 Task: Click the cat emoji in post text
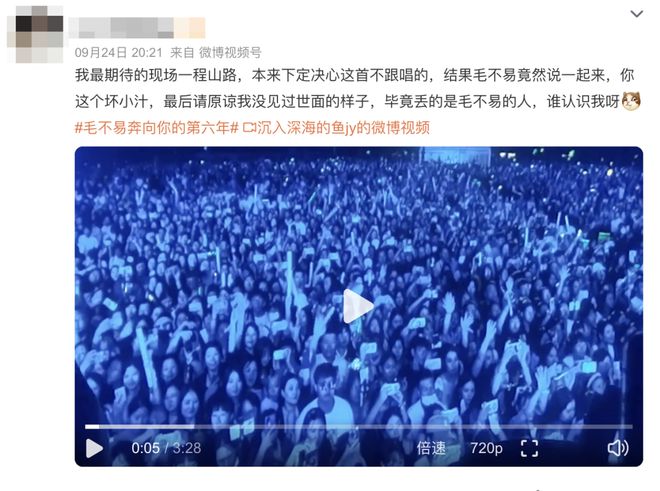click(x=631, y=101)
